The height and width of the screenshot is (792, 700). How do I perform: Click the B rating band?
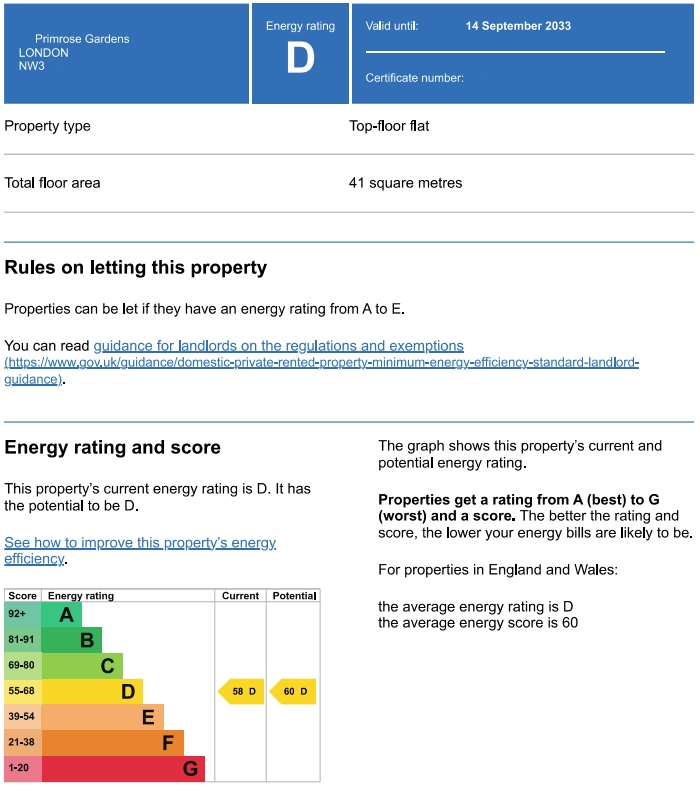click(72, 640)
